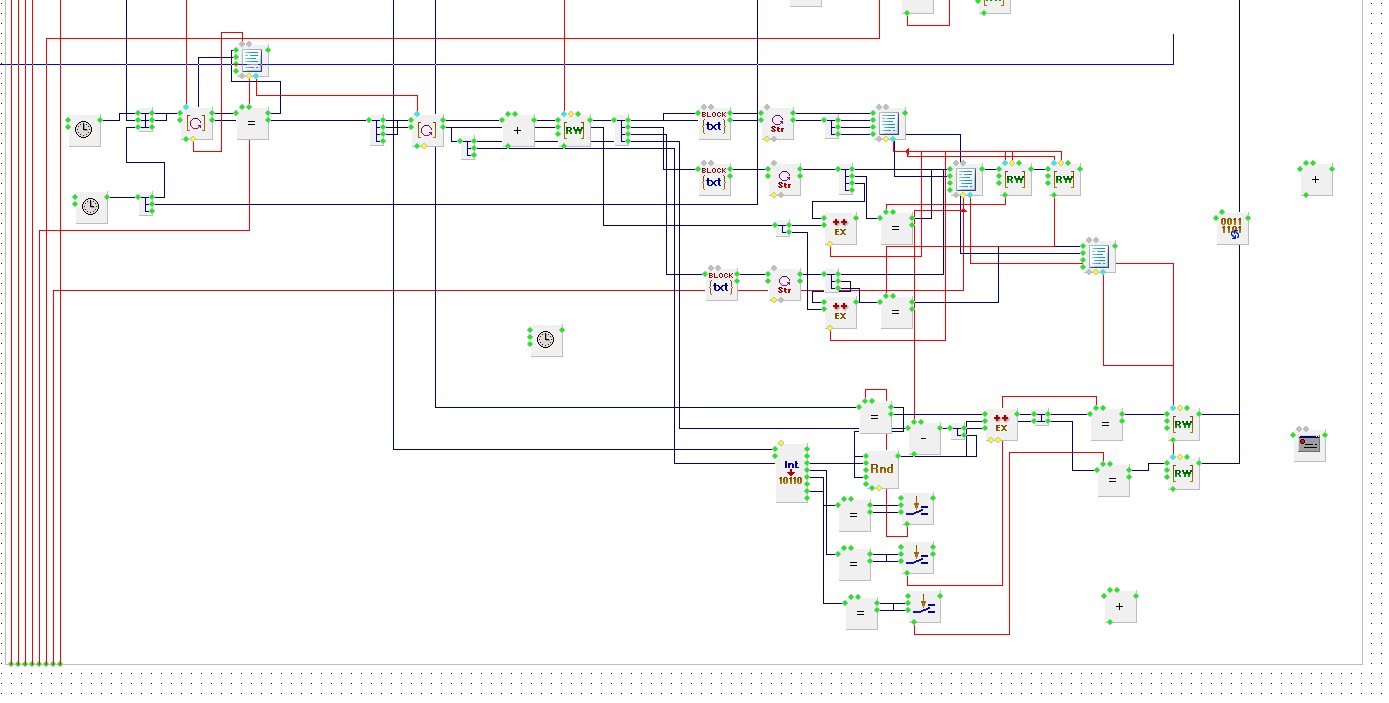The width and height of the screenshot is (1389, 703).
Task: Select the loop node right of the top clock
Action: [x=196, y=123]
